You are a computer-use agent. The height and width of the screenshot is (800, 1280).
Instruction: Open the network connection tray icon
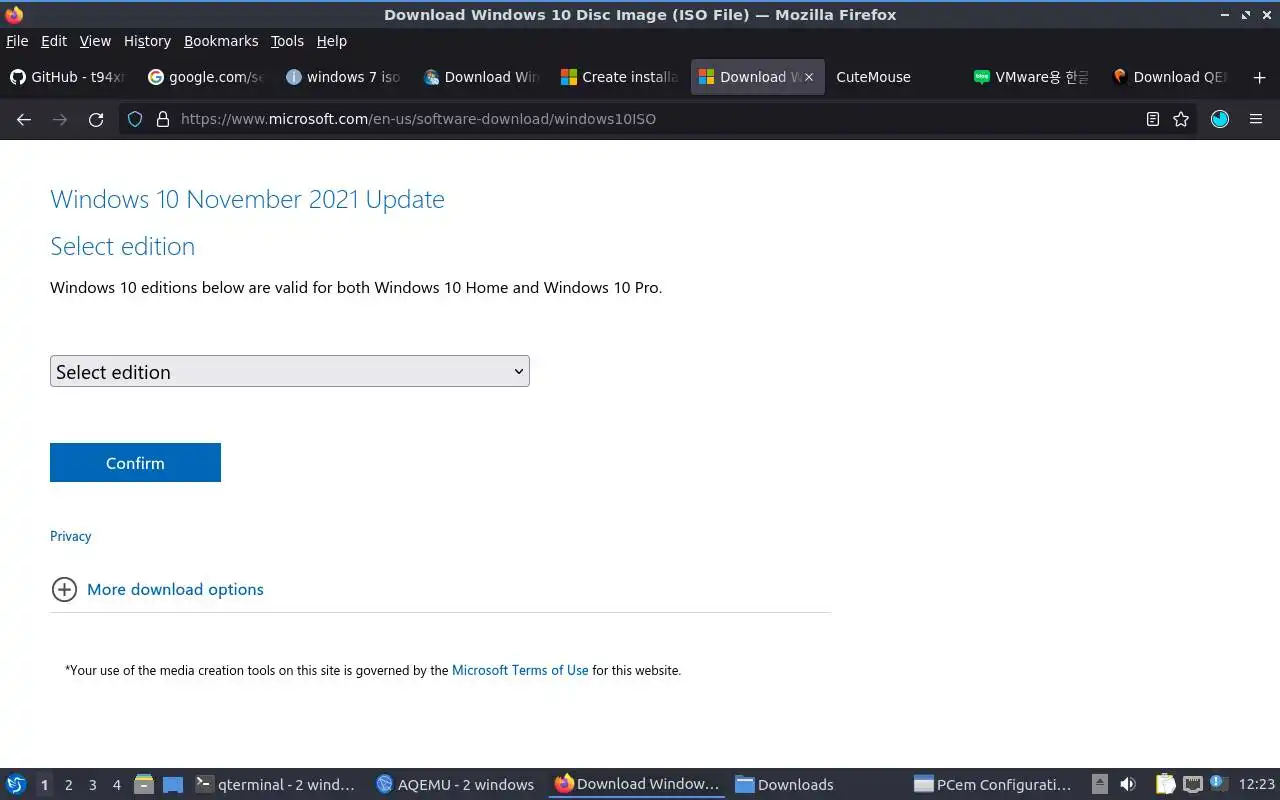click(1192, 784)
